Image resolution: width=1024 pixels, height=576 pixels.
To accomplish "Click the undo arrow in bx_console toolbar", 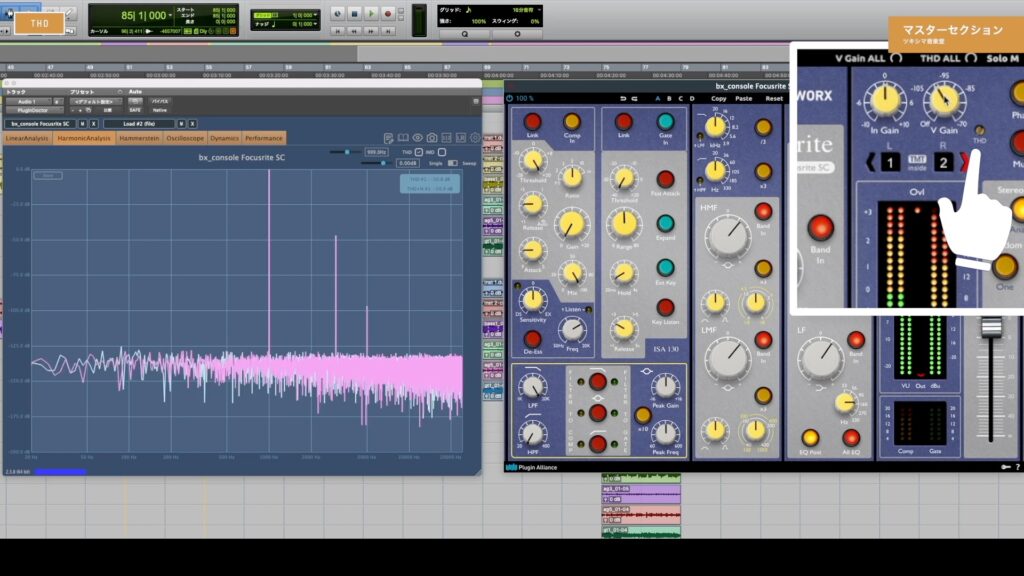I will pos(622,99).
